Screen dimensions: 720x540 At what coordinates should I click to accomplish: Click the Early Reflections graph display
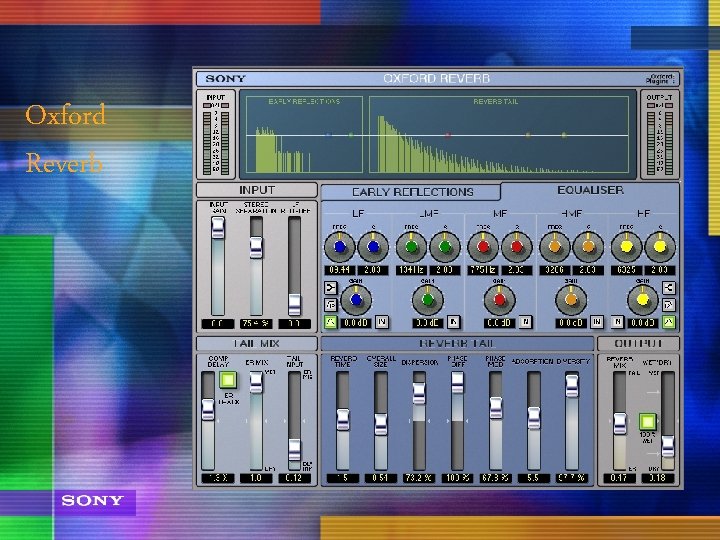pos(304,135)
